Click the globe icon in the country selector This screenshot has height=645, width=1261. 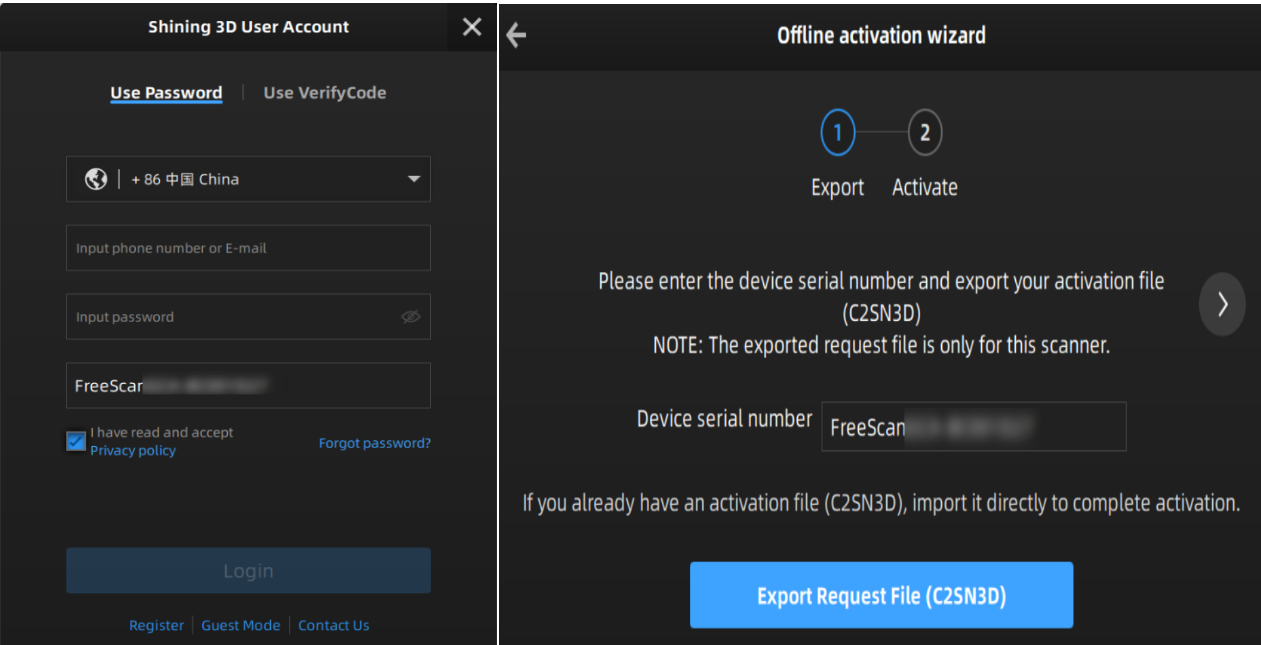click(x=96, y=179)
